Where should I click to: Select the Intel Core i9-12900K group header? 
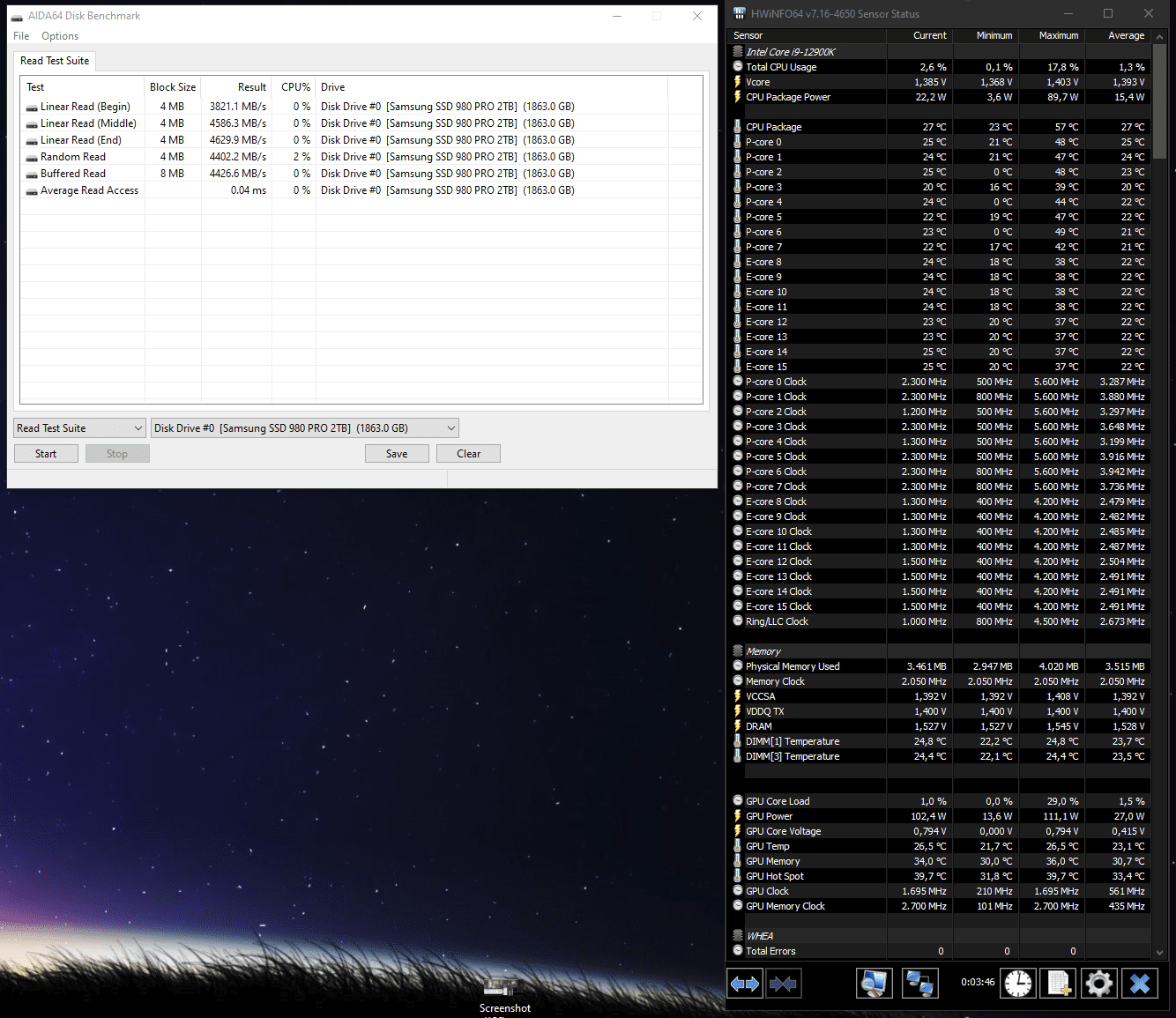click(x=939, y=52)
